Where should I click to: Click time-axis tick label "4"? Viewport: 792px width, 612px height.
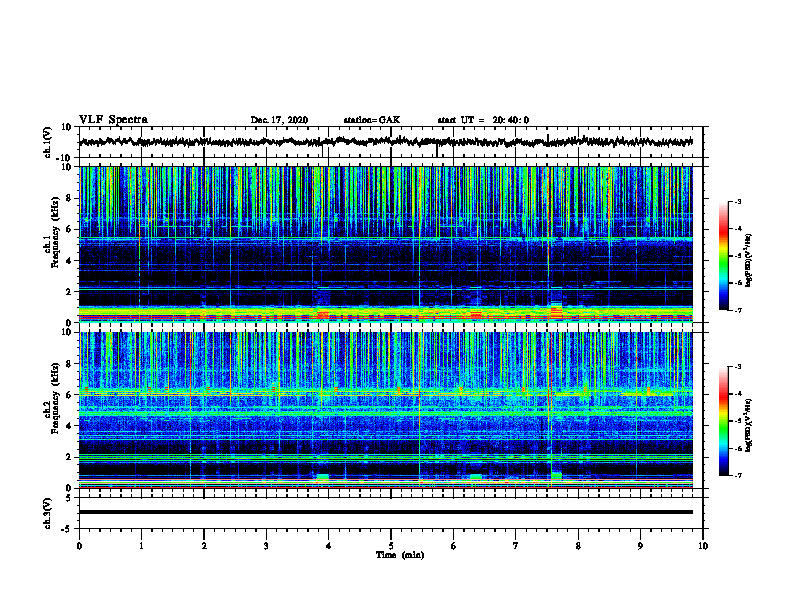[x=329, y=546]
